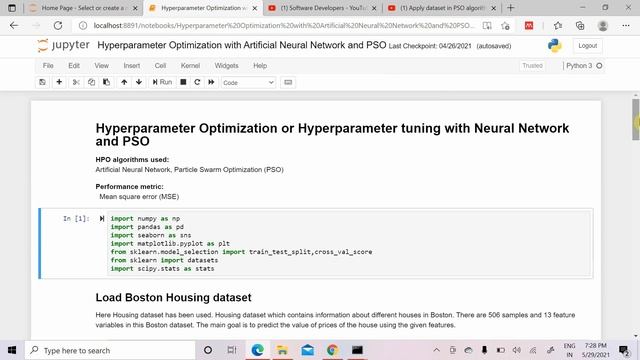
Task: Open browser settings and more menu
Action: (x=626, y=26)
